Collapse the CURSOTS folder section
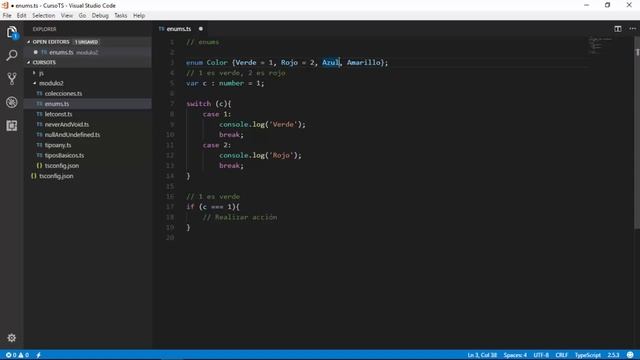Viewport: 640px width, 360px height. pyautogui.click(x=44, y=62)
